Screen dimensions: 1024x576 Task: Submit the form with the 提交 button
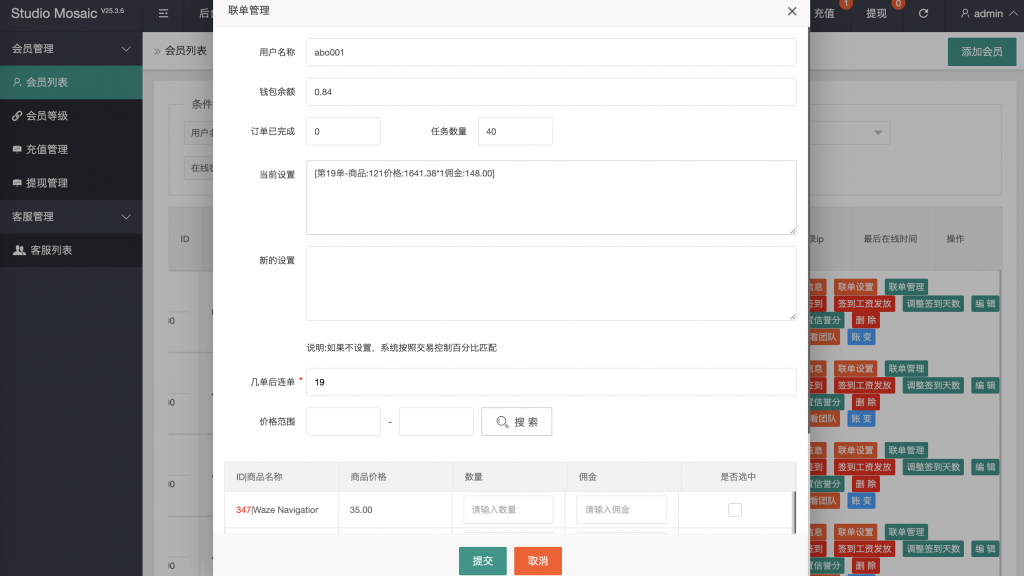point(482,561)
